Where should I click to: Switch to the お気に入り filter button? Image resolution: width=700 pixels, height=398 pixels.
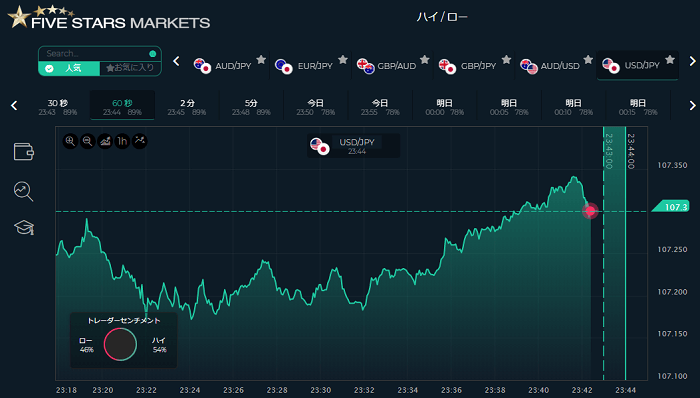pos(130,68)
